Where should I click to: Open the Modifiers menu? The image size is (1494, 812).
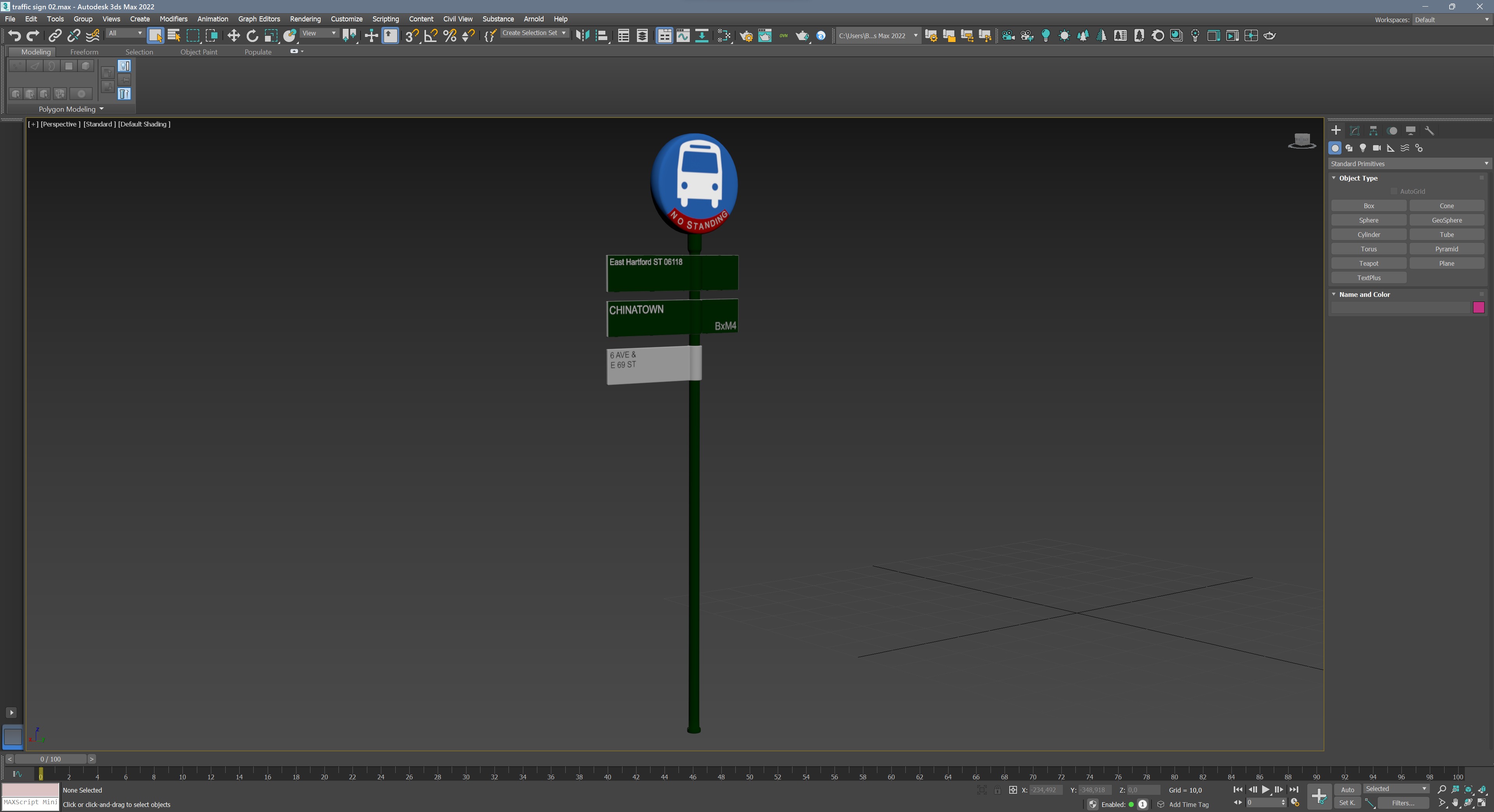point(174,19)
